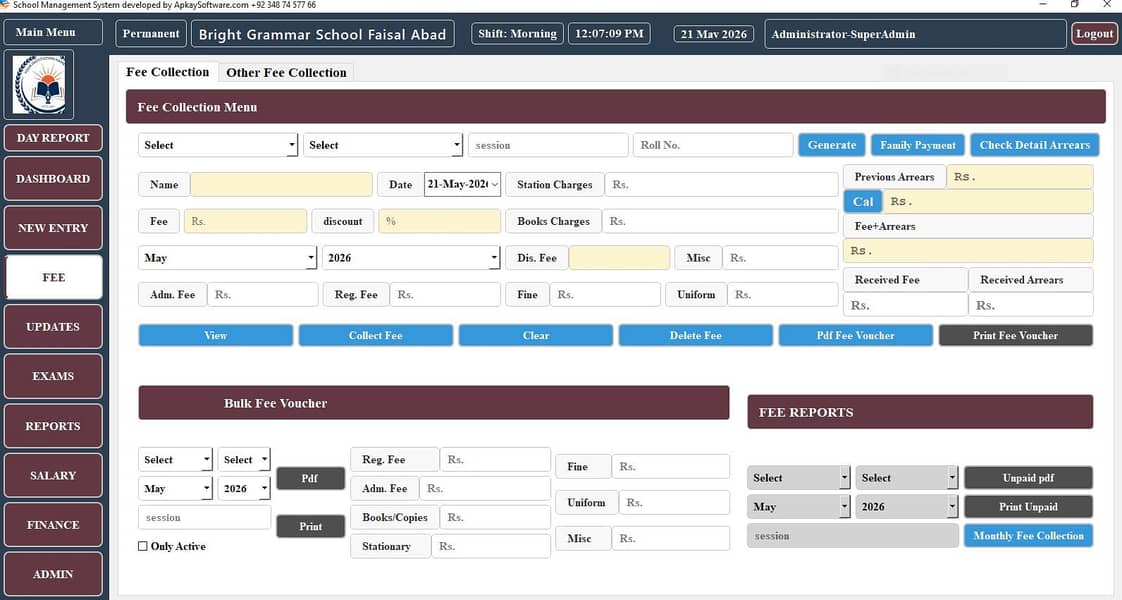Click the Cal button
The width and height of the screenshot is (1122, 600).
[x=863, y=202]
